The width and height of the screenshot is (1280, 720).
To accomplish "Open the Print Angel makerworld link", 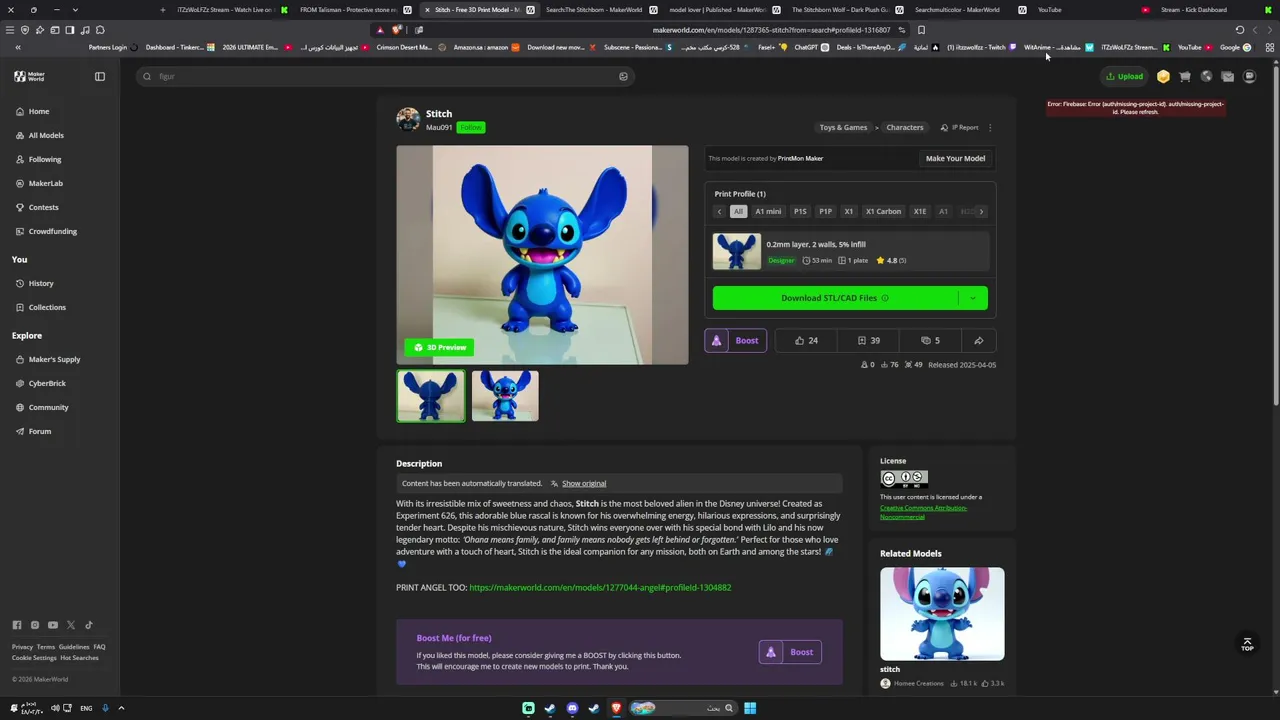I will pyautogui.click(x=600, y=588).
